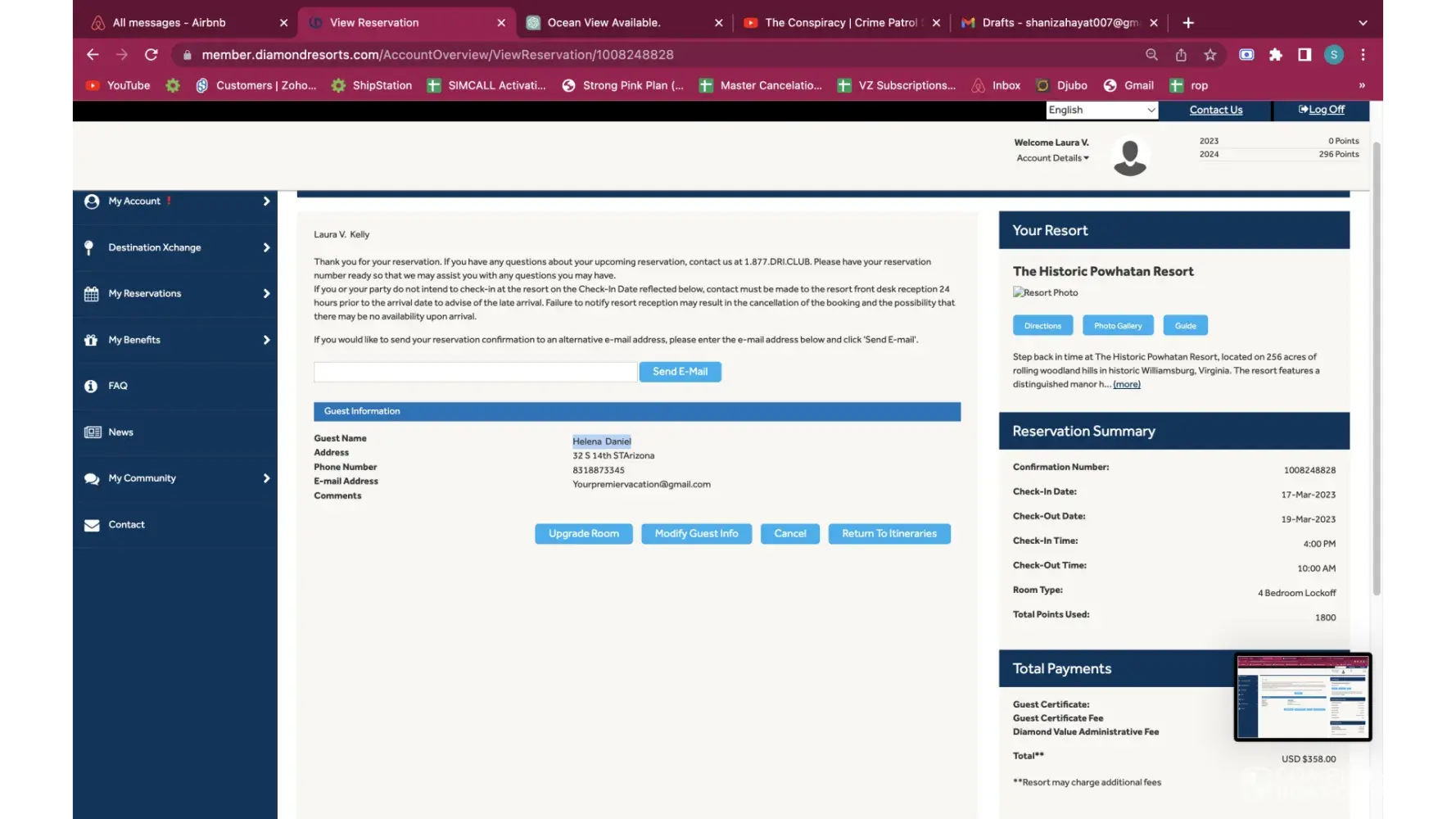Close the All messages - Airbnb tab
The width and height of the screenshot is (1456, 819).
click(284, 23)
